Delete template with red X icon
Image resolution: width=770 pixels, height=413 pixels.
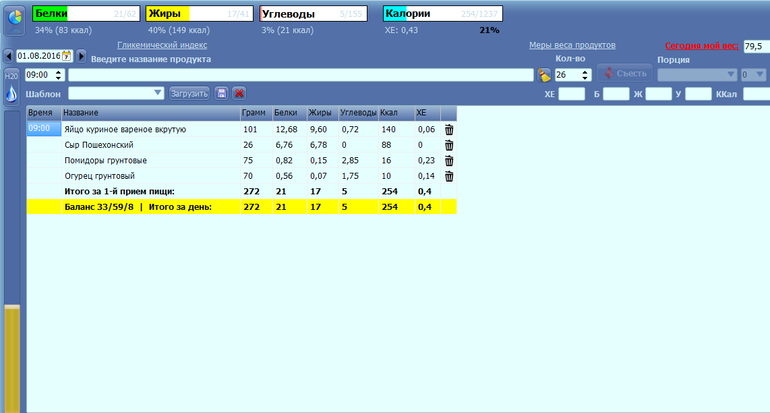coord(239,93)
